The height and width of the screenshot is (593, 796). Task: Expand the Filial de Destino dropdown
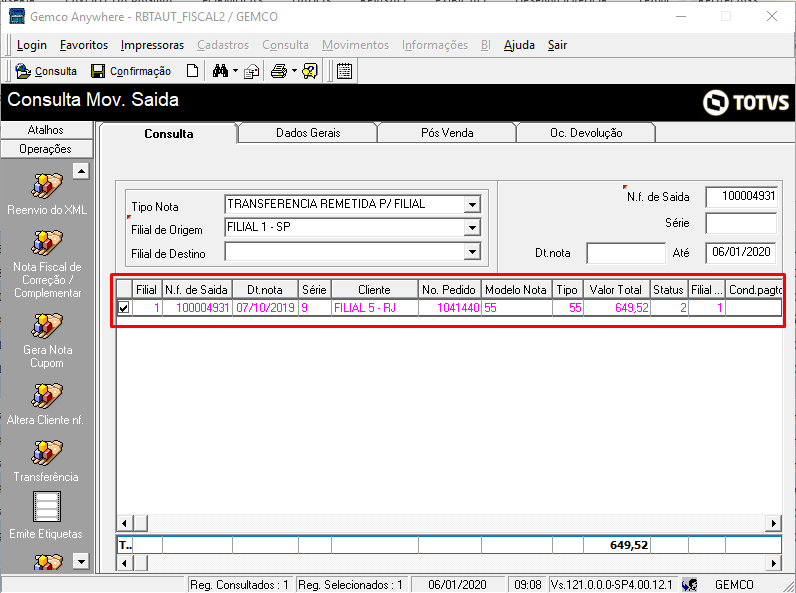tap(472, 252)
